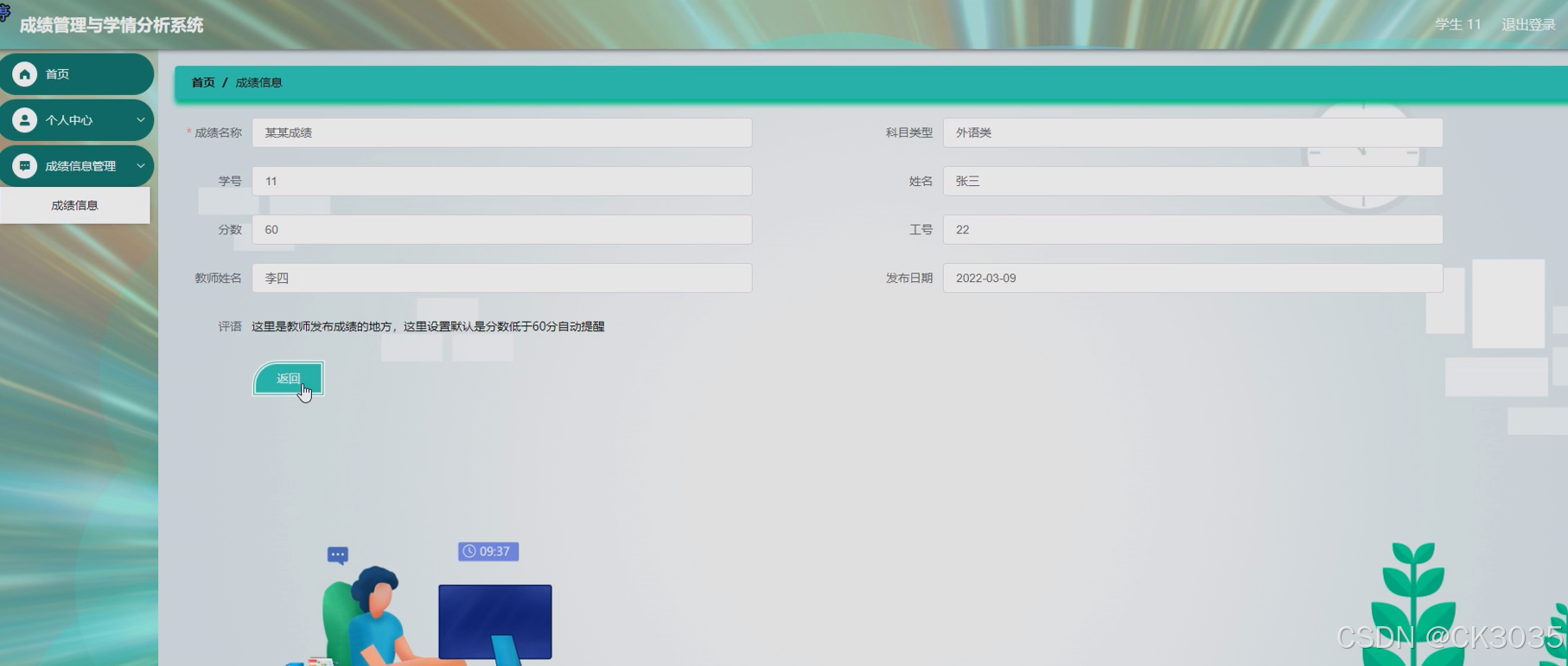Click the 姓名 field showing 张三

(x=1193, y=182)
